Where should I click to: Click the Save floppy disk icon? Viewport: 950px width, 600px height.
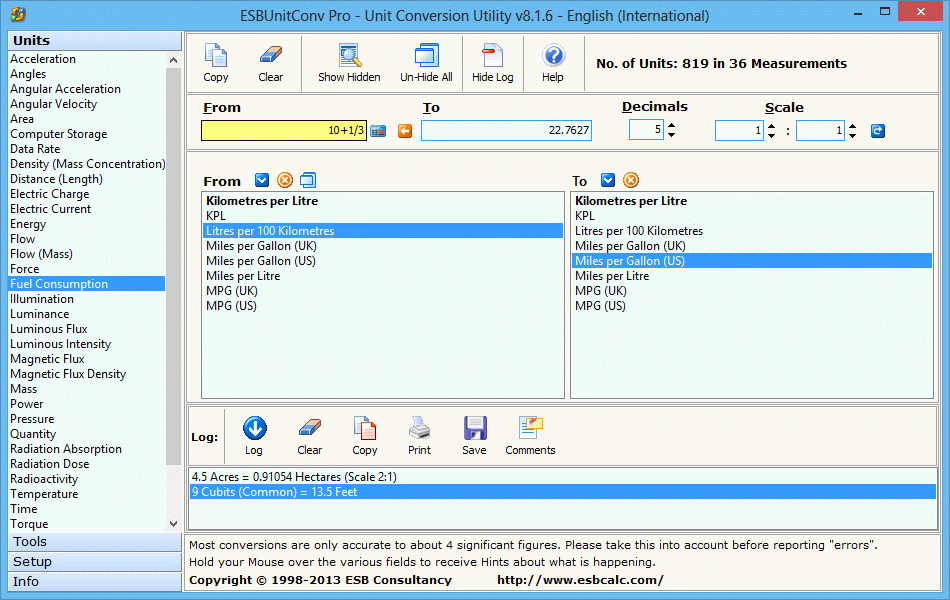(x=475, y=428)
